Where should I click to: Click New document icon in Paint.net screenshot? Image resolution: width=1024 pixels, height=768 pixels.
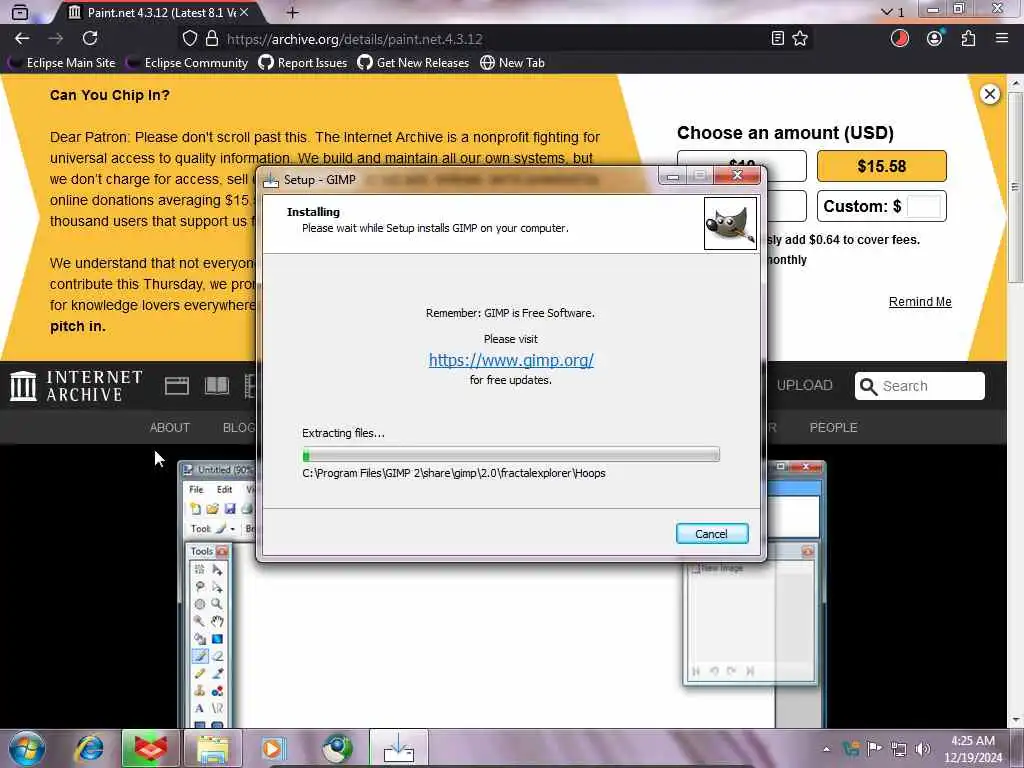coord(195,509)
